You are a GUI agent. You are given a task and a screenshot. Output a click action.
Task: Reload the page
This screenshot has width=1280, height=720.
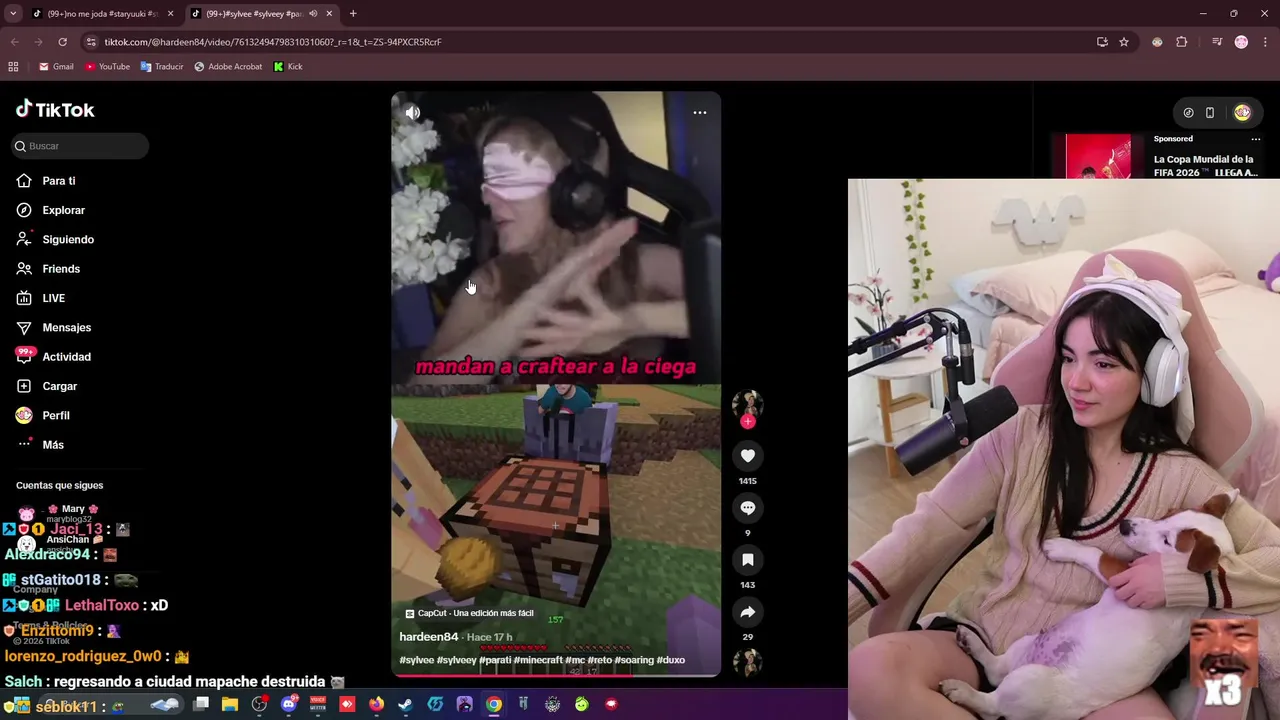click(62, 42)
